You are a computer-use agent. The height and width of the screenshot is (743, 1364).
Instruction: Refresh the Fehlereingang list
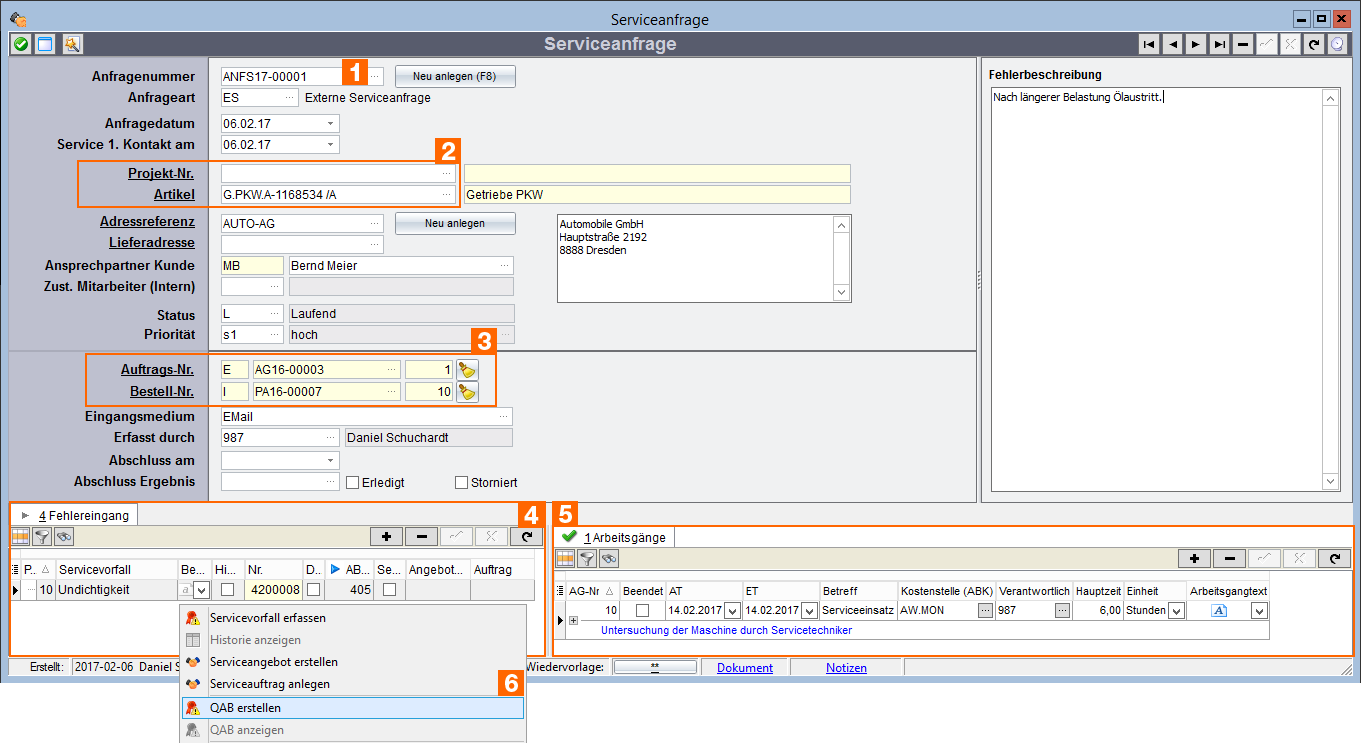[526, 537]
